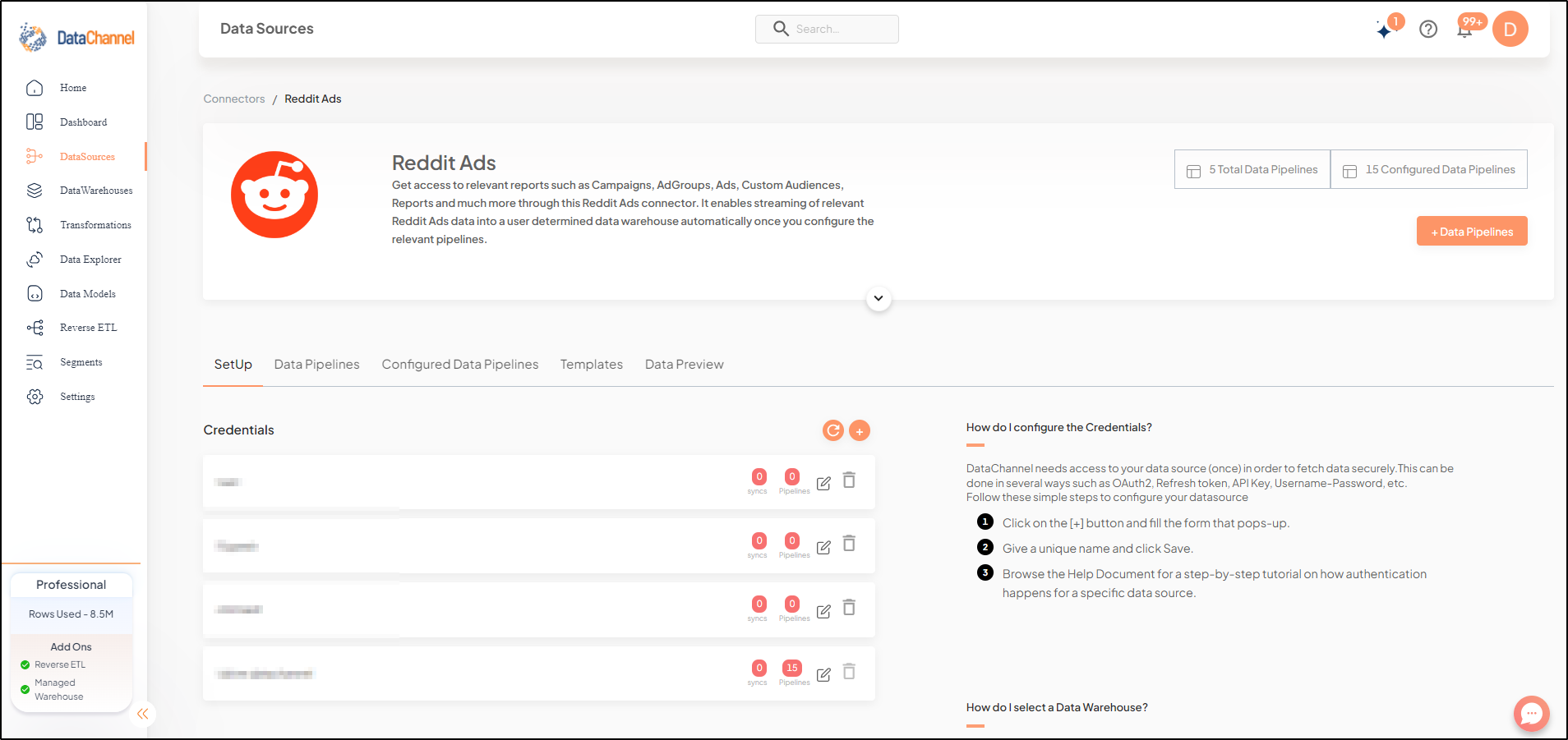1568x740 pixels.
Task: Open Segments from the sidebar
Action: pos(81,362)
